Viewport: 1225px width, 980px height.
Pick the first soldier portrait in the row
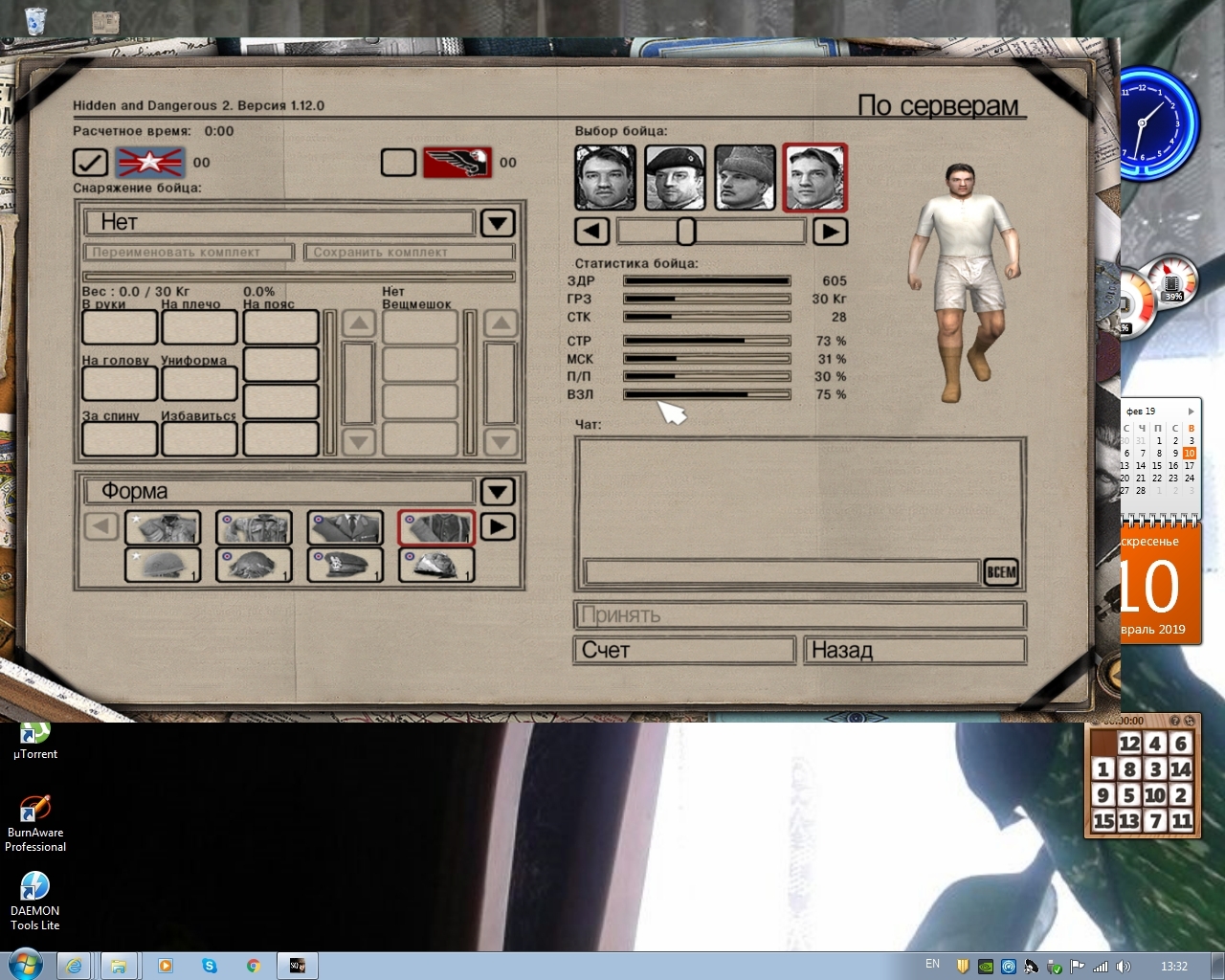[x=605, y=177]
